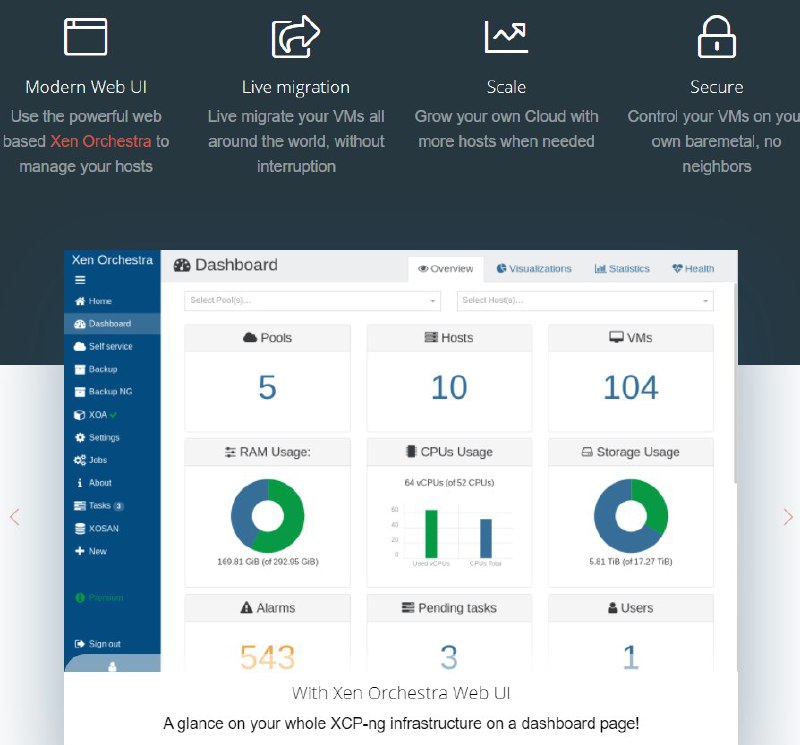
Task: Click the Alarms warning triangle icon
Action: coord(246,608)
